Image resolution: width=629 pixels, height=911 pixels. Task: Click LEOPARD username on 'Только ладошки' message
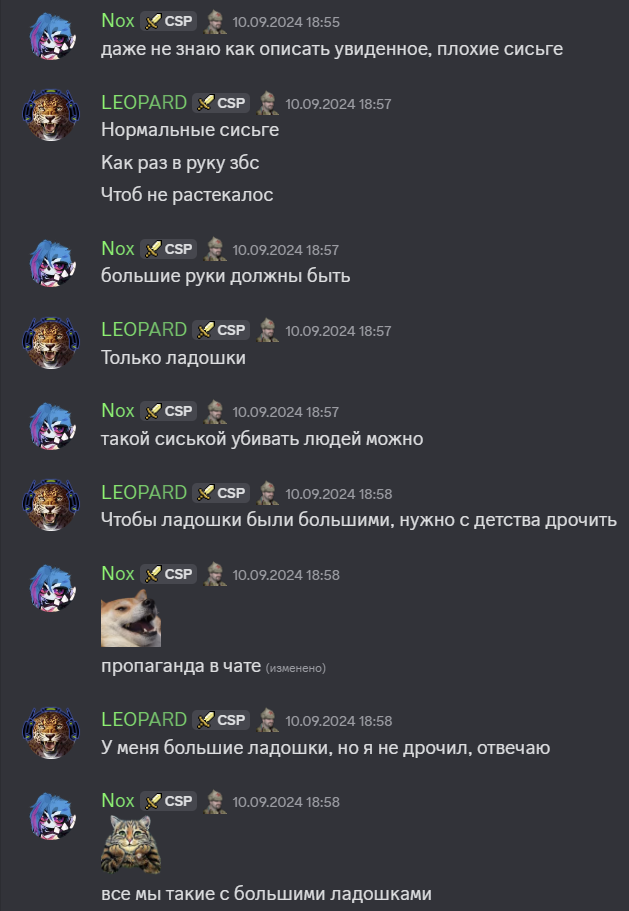tap(143, 329)
